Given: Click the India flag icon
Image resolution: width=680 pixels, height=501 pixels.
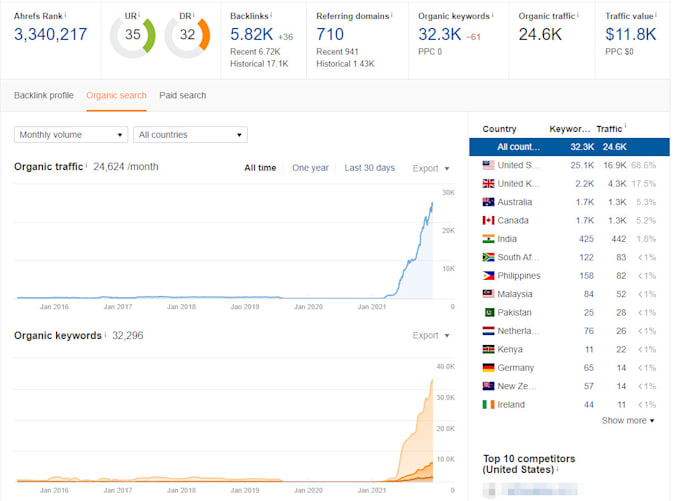Looking at the screenshot, I should [488, 239].
